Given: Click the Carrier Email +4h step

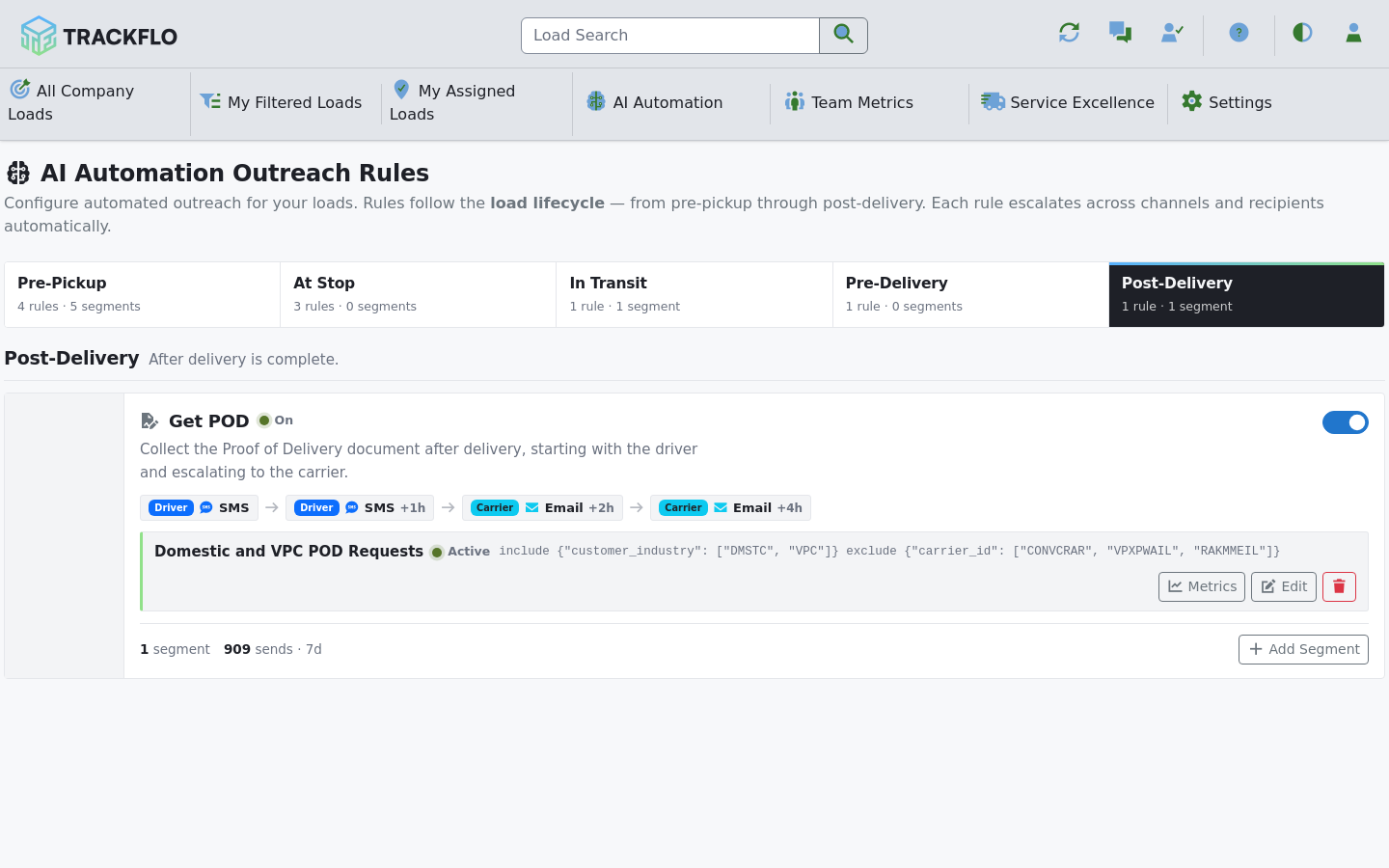Looking at the screenshot, I should (x=730, y=508).
